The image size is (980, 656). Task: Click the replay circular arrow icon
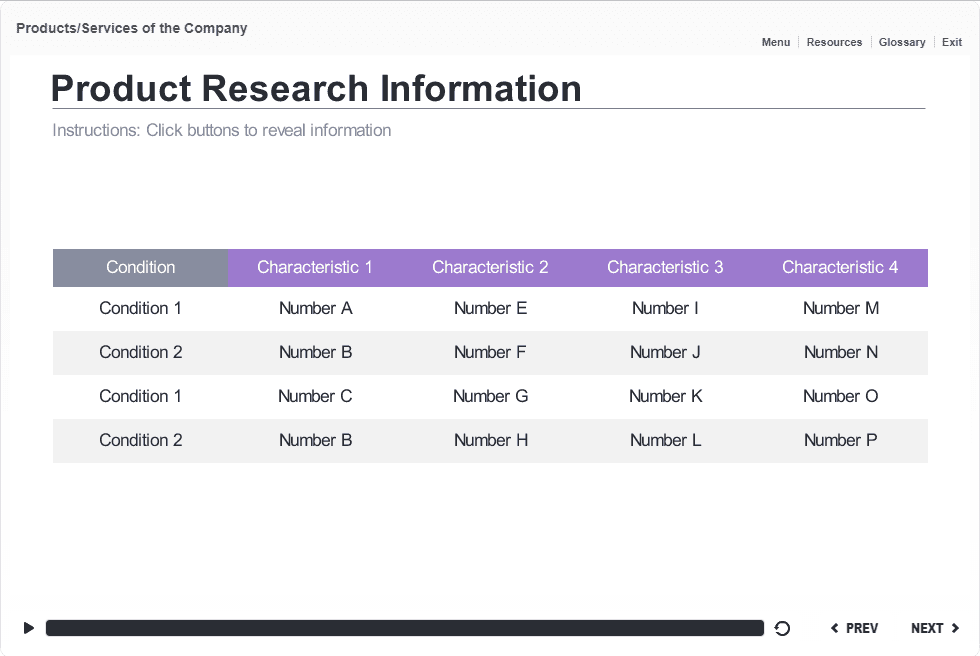click(x=783, y=628)
